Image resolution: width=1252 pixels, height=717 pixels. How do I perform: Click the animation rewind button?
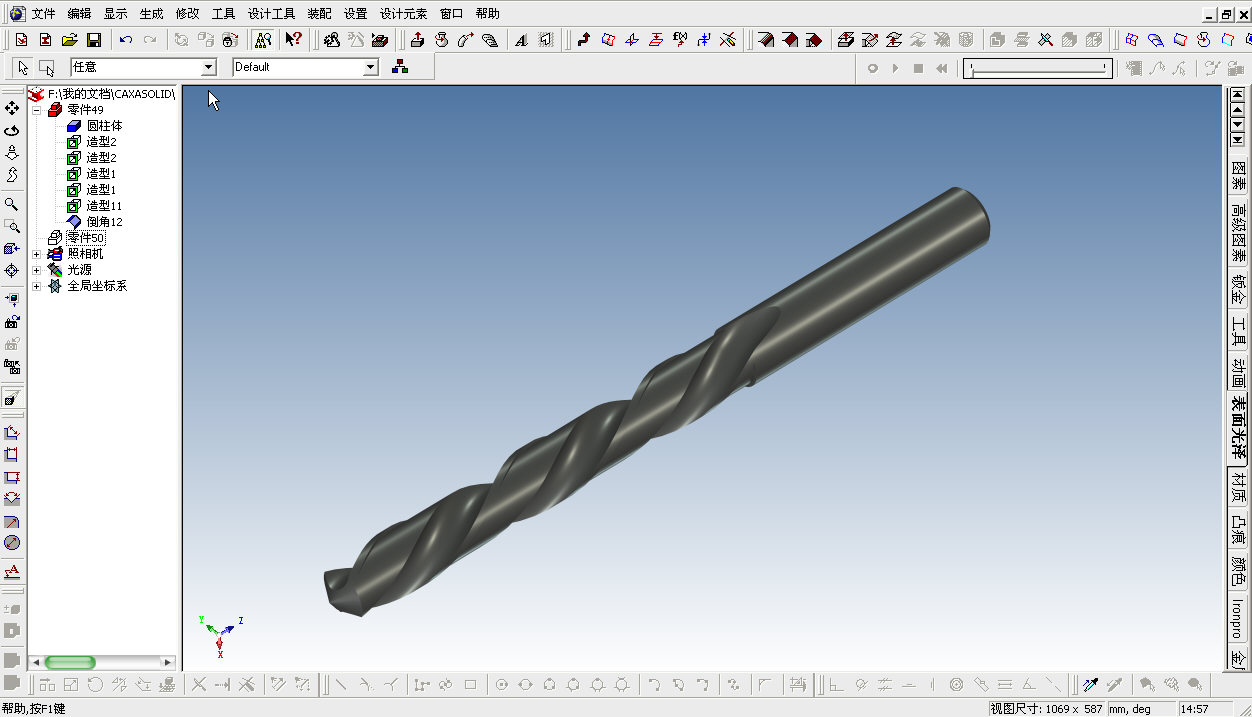941,68
